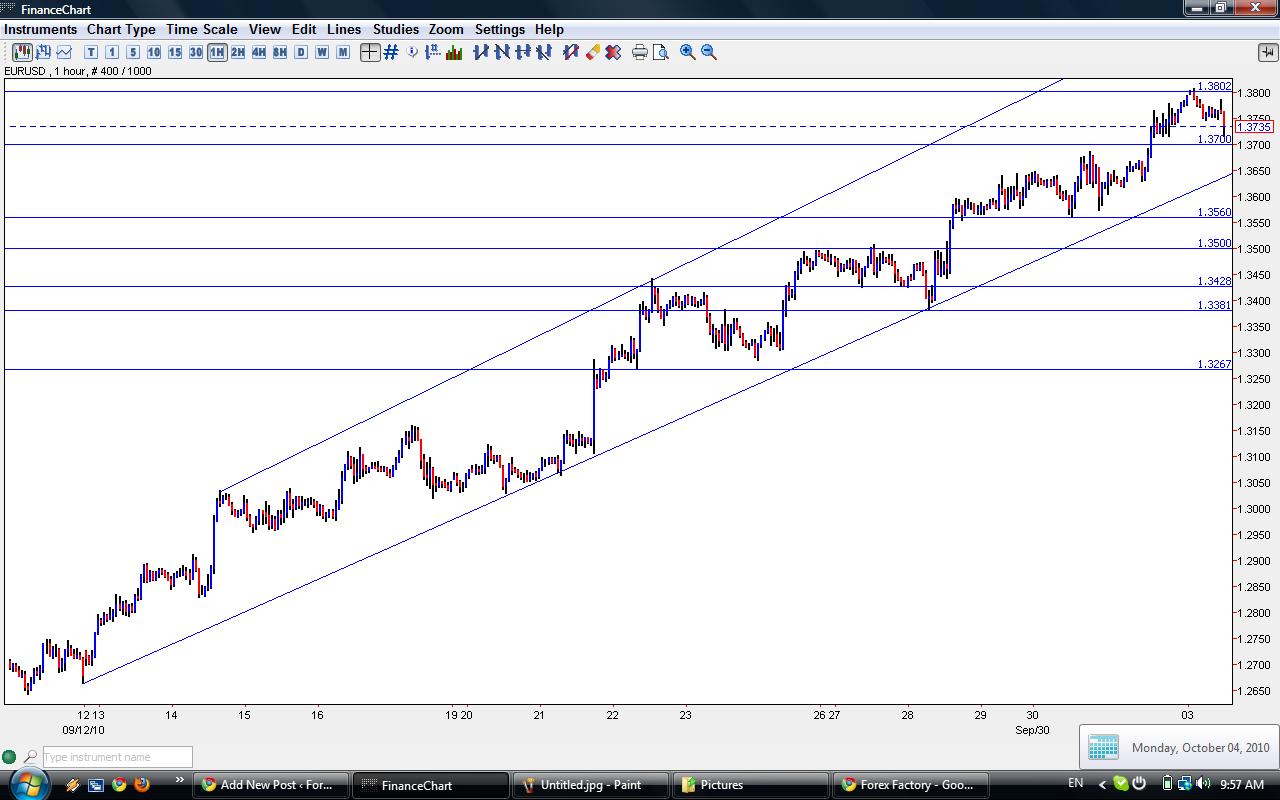The image size is (1280, 800).
Task: Click the 1.3267 horizontal line label
Action: pyautogui.click(x=1214, y=364)
